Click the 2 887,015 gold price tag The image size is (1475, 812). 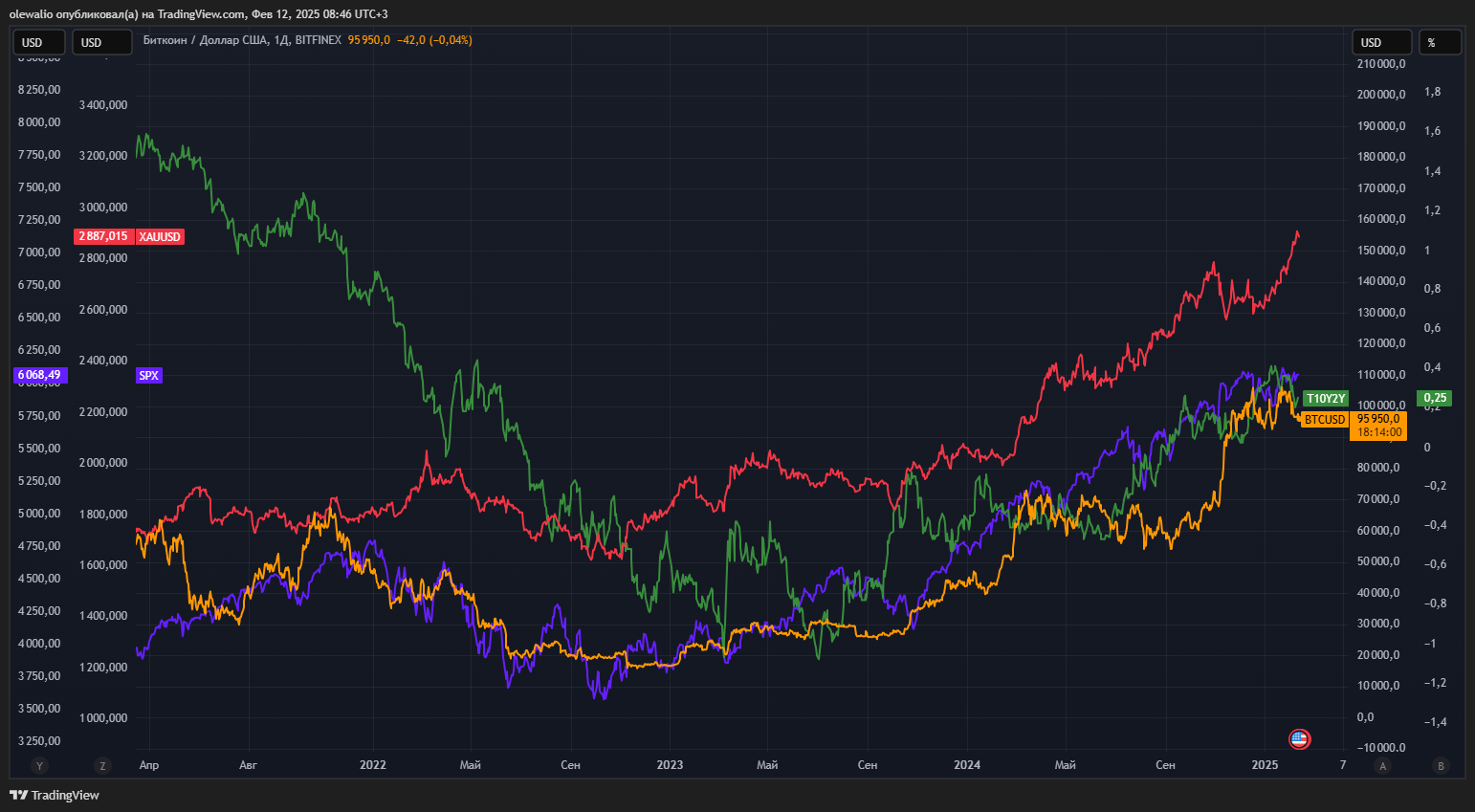[102, 236]
